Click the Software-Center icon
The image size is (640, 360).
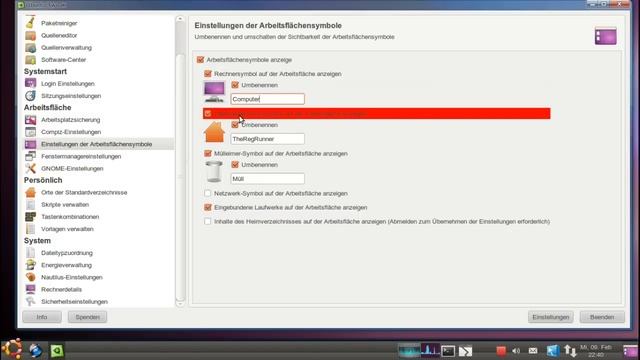tap(30, 60)
